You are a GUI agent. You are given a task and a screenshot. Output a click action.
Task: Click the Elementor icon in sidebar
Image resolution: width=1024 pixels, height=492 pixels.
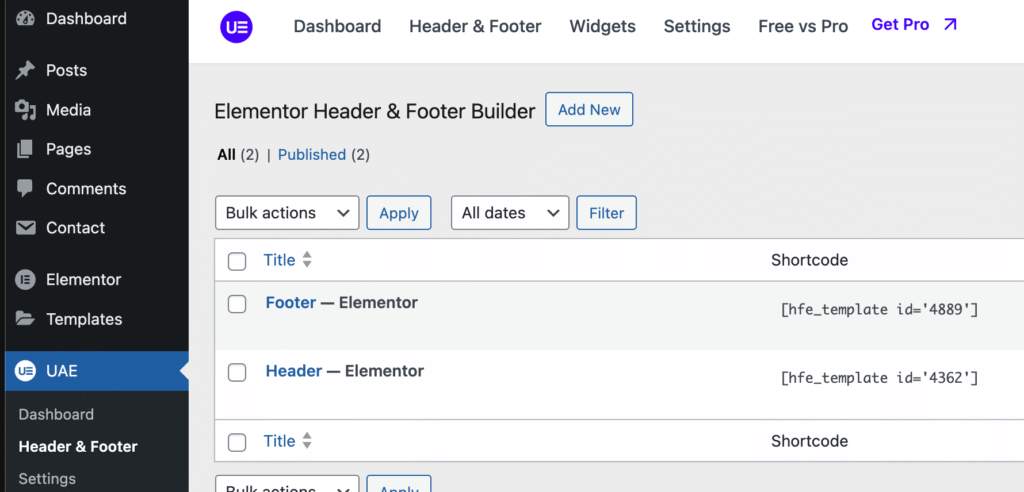pos(26,280)
